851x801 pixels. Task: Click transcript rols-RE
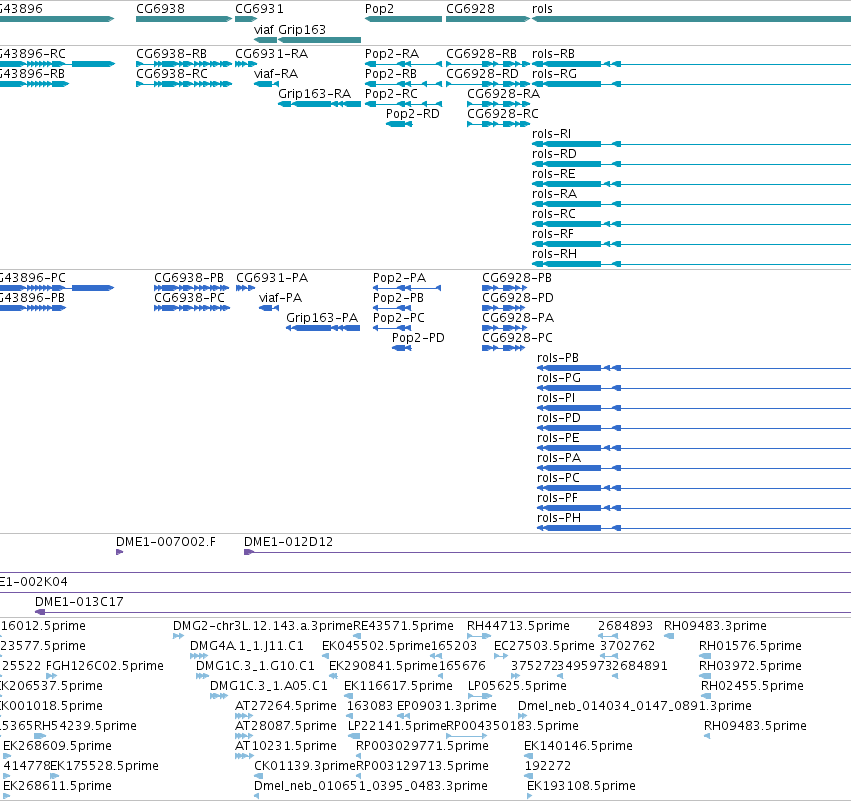[554, 174]
